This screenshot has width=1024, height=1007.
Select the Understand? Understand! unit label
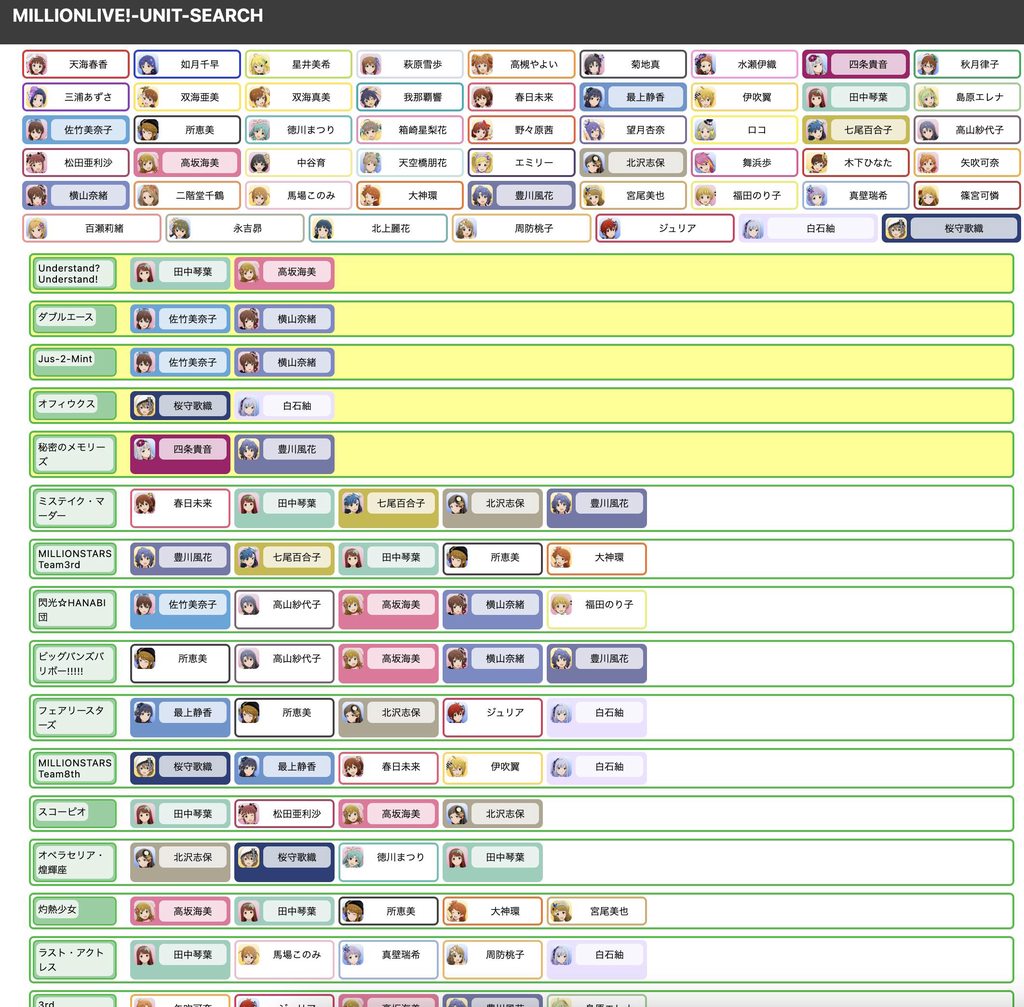point(74,274)
